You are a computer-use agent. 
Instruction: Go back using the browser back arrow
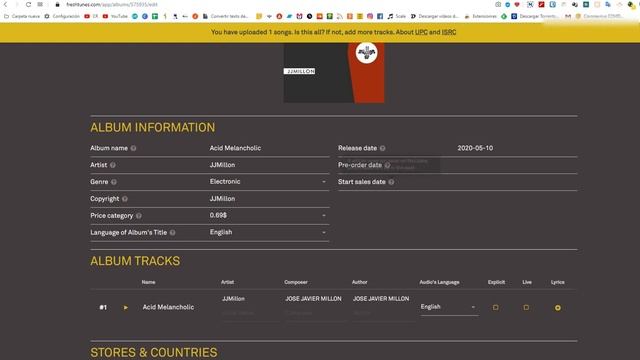pos(5,4)
